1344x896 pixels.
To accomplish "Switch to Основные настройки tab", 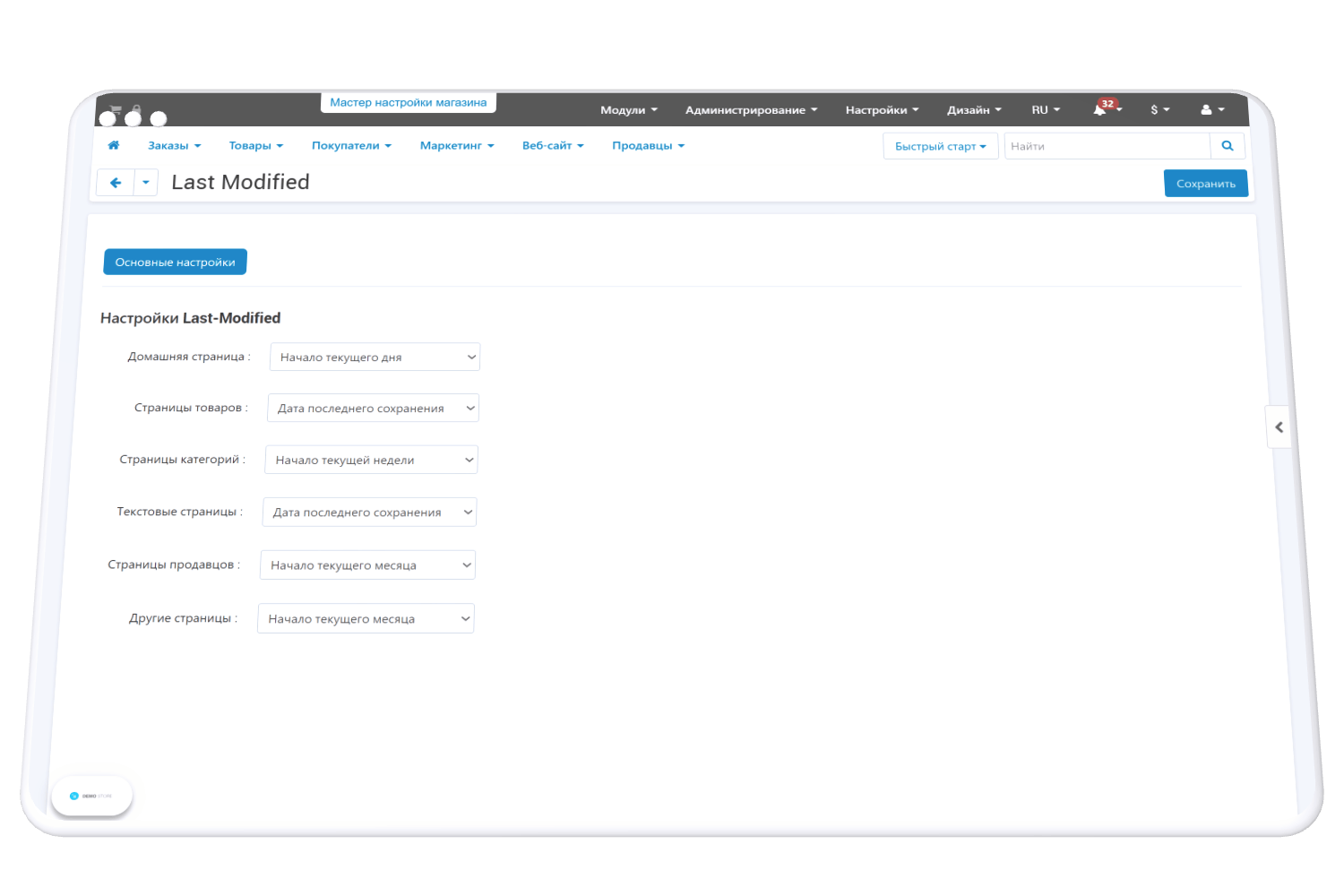I will pos(175,263).
